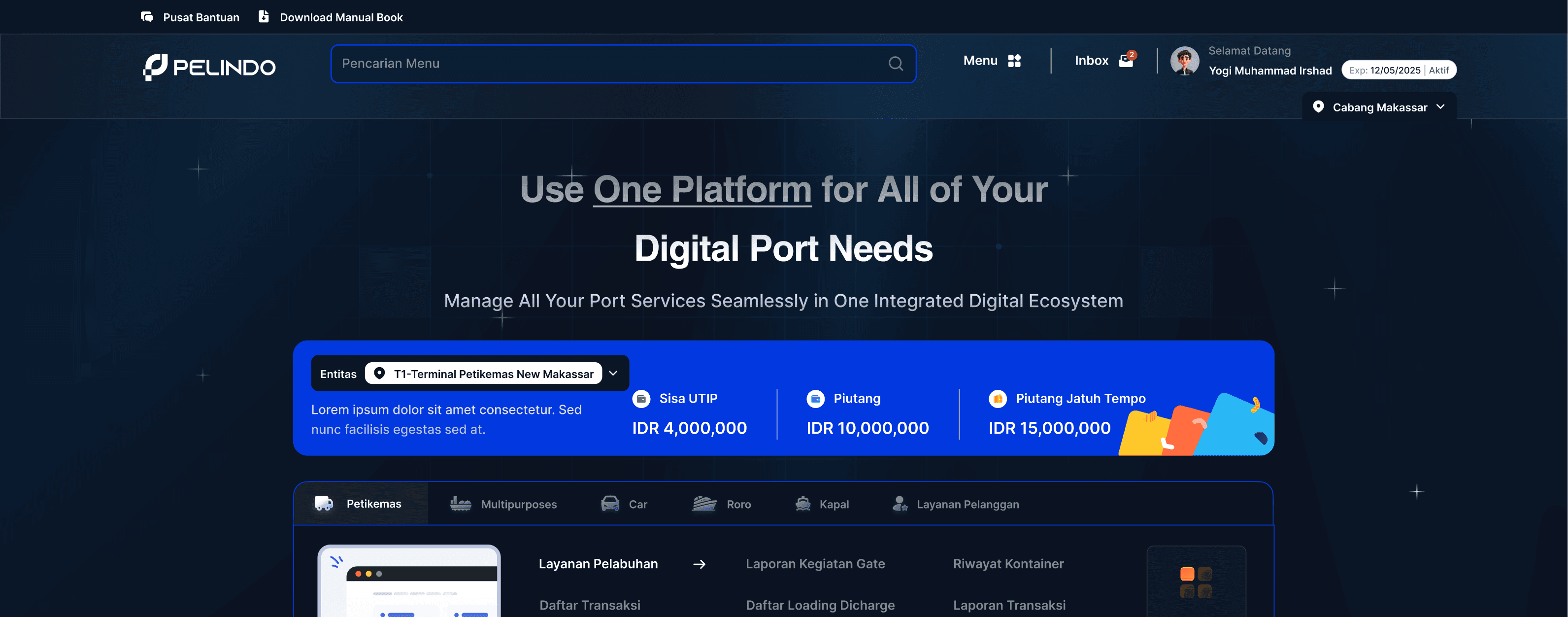Screen dimensions: 1568x617
Task: Open Layanan Pelabuhan link
Action: (598, 564)
